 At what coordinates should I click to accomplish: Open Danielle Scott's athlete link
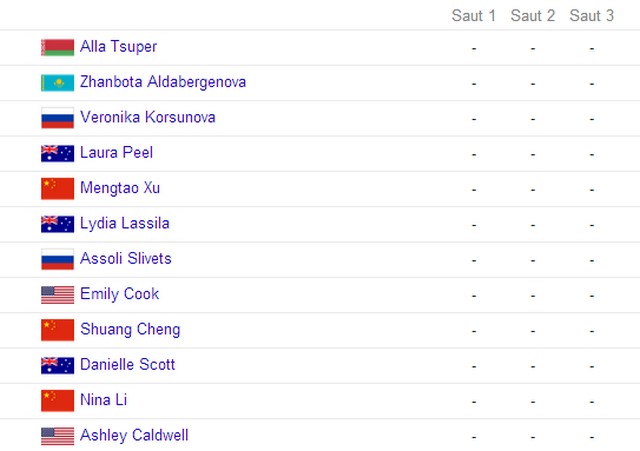point(127,364)
